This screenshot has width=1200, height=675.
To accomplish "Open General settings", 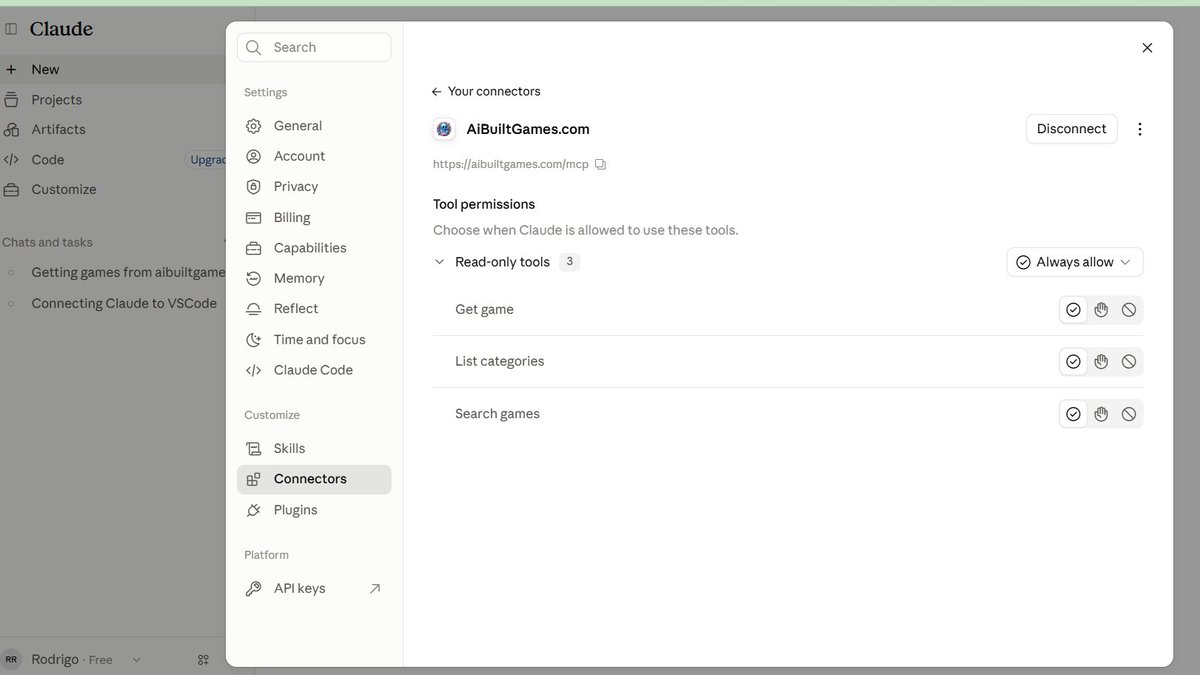I will 314,126.
